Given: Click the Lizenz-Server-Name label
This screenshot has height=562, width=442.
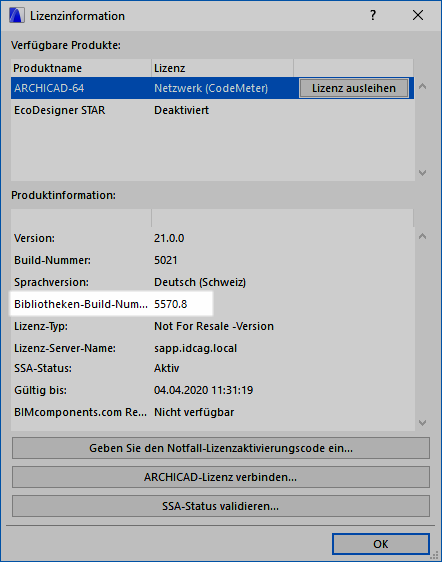Looking at the screenshot, I should 65,348.
